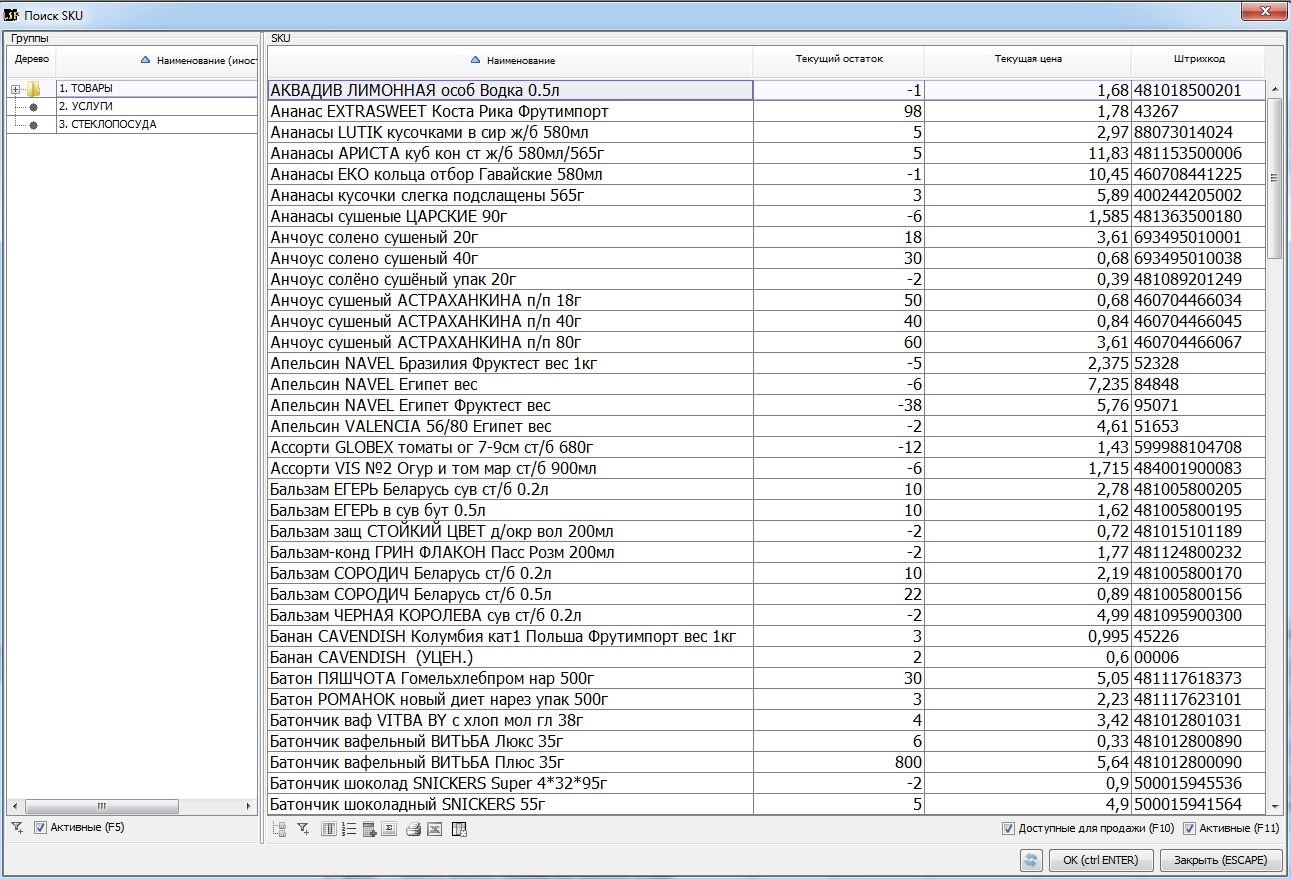The width and height of the screenshot is (1291, 879).
Task: Toggle the Доступные для продажи (F10) checkbox
Action: (1008, 829)
